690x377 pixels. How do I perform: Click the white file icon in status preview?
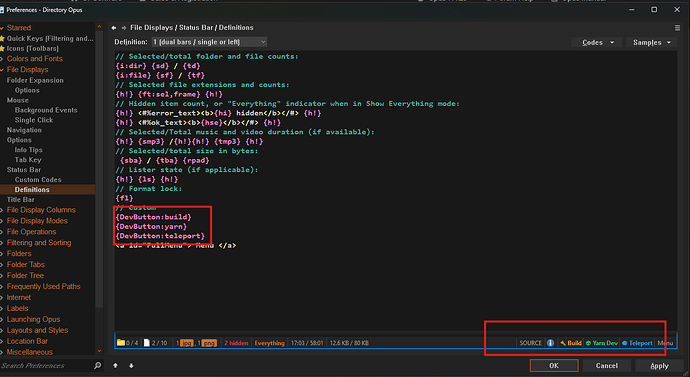pos(147,343)
